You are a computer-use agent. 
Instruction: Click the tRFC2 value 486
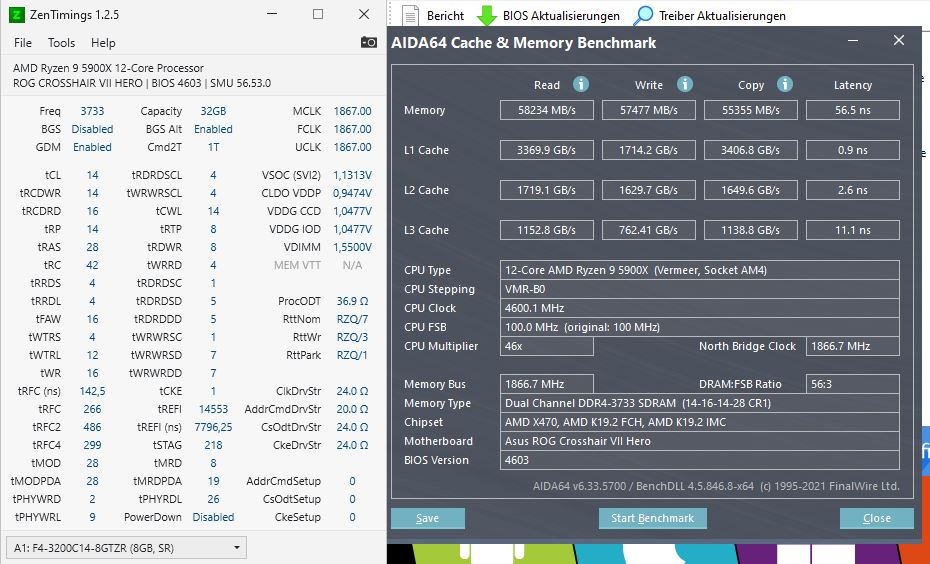[92, 427]
